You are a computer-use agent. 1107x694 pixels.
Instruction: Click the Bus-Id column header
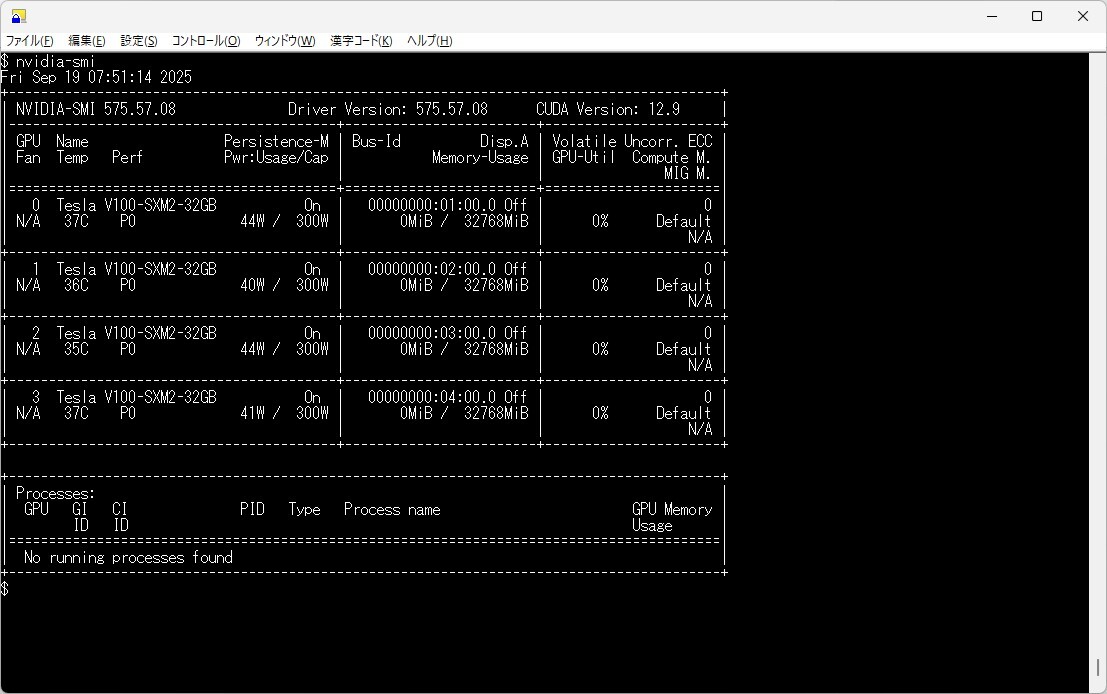tap(376, 141)
